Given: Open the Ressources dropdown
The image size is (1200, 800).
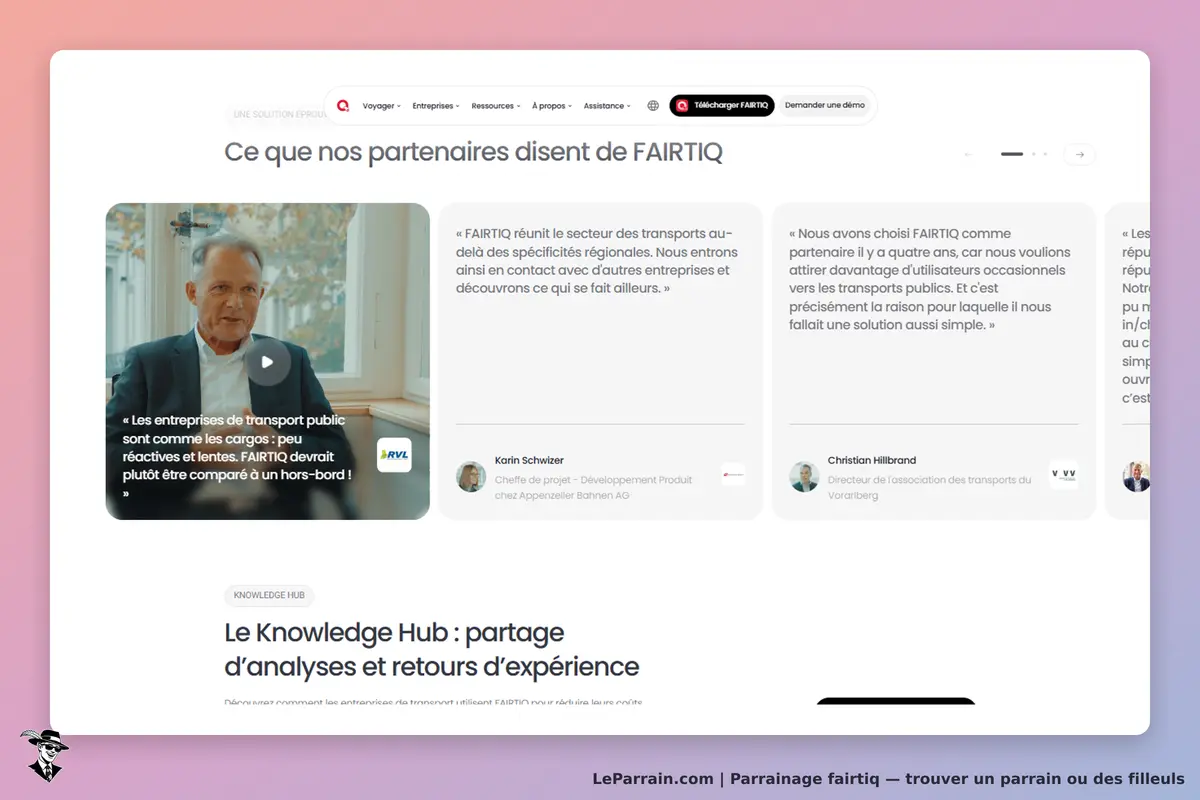Looking at the screenshot, I should click(496, 105).
